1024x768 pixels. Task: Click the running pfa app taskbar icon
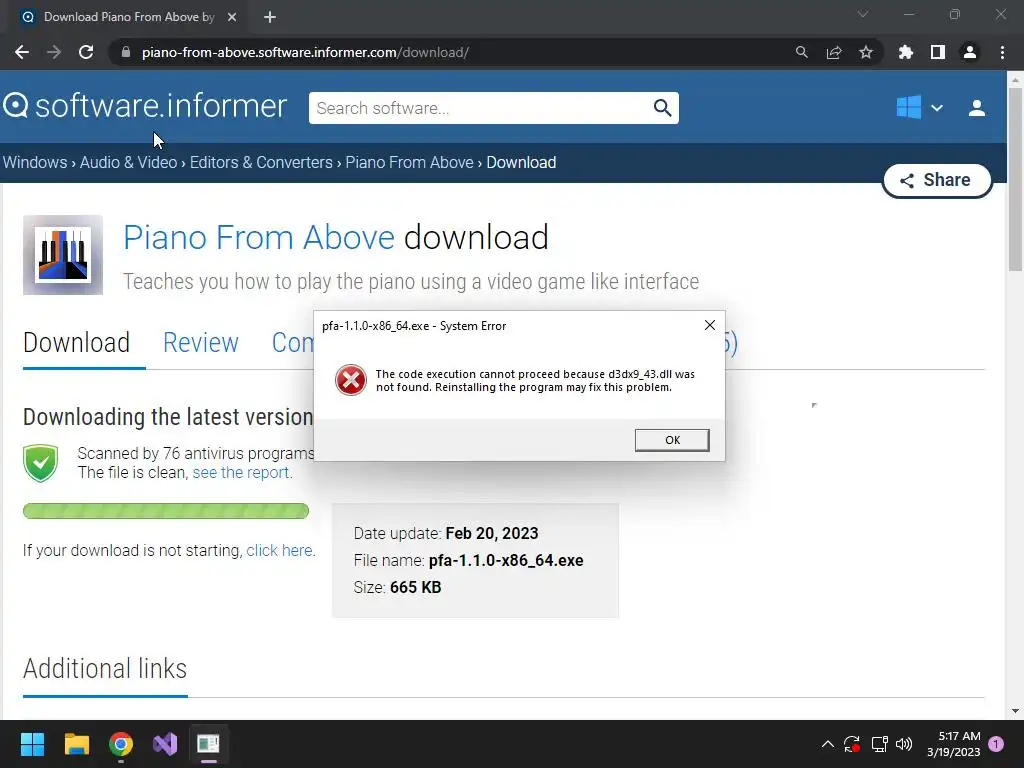[208, 744]
